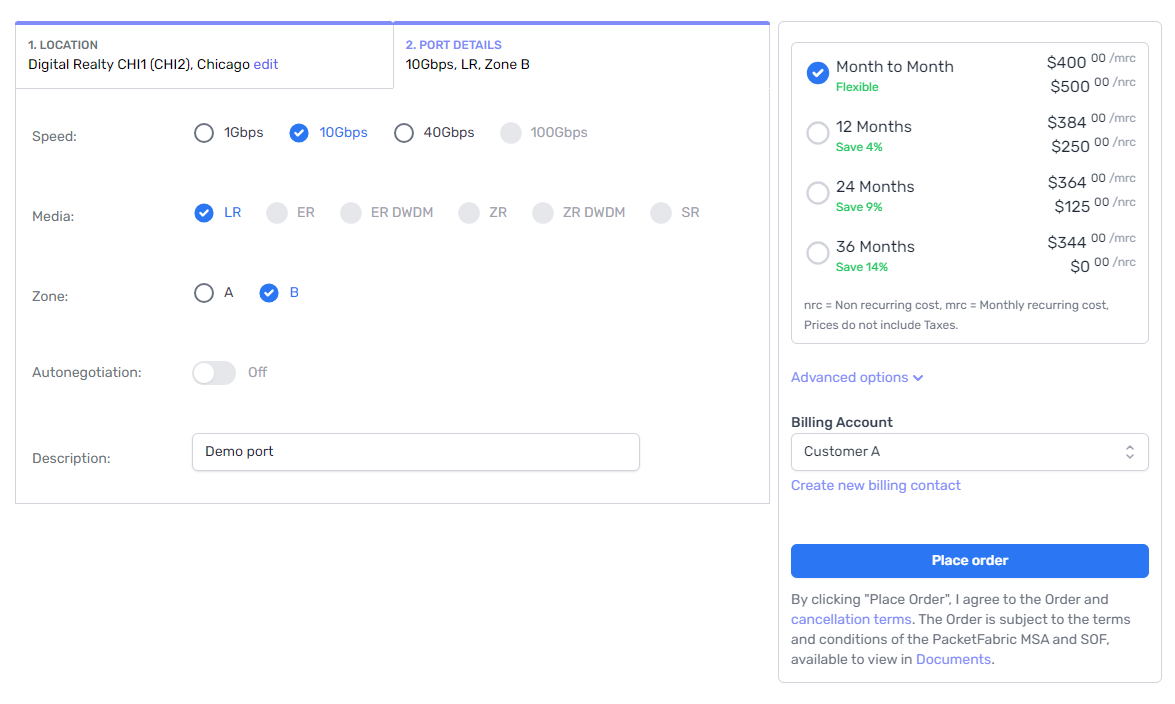Click edit next to the Chicago location
The image size is (1175, 704).
point(266,65)
